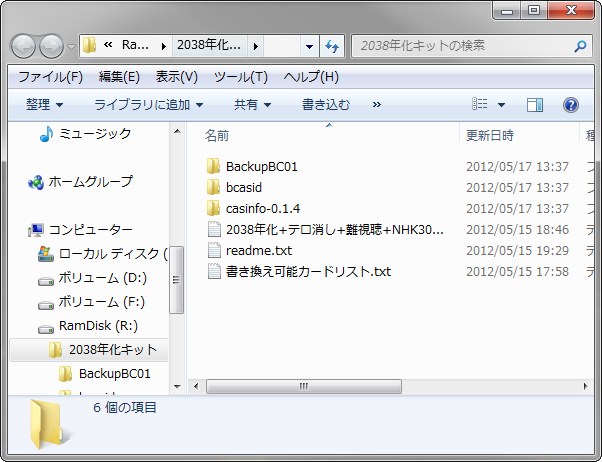Screen dimensions: 602x462
Task: Click the refresh button beside address bar
Action: (x=333, y=46)
